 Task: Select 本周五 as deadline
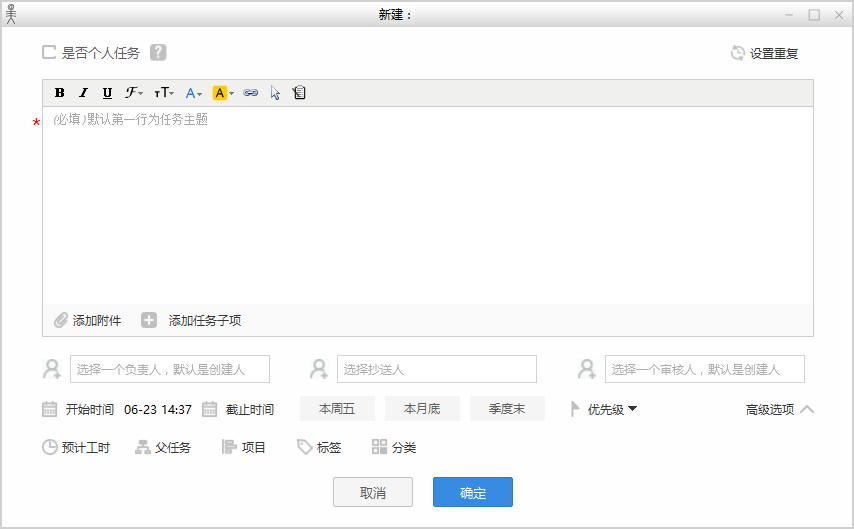click(x=337, y=409)
